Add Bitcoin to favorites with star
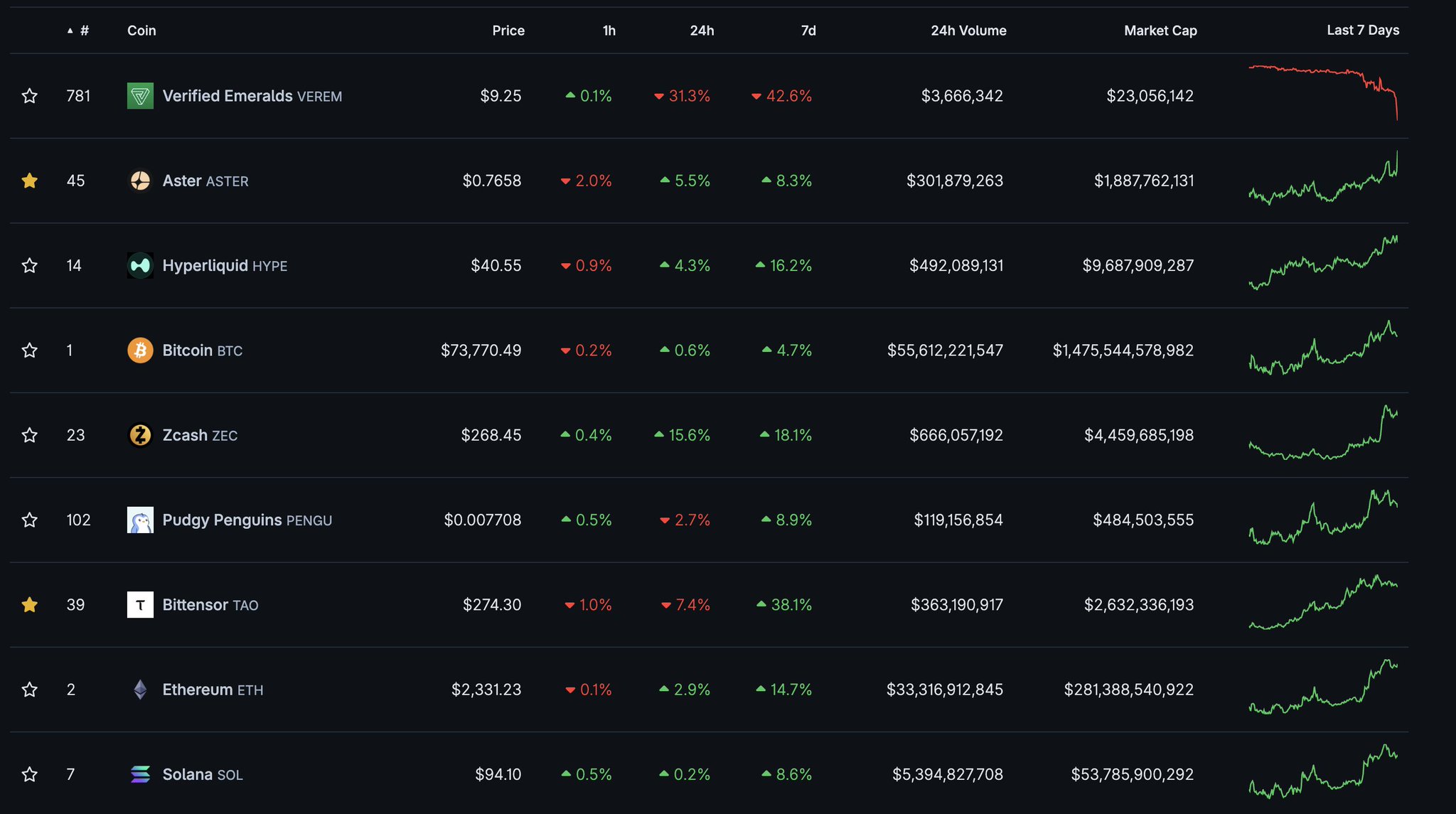1456x814 pixels. [x=29, y=350]
